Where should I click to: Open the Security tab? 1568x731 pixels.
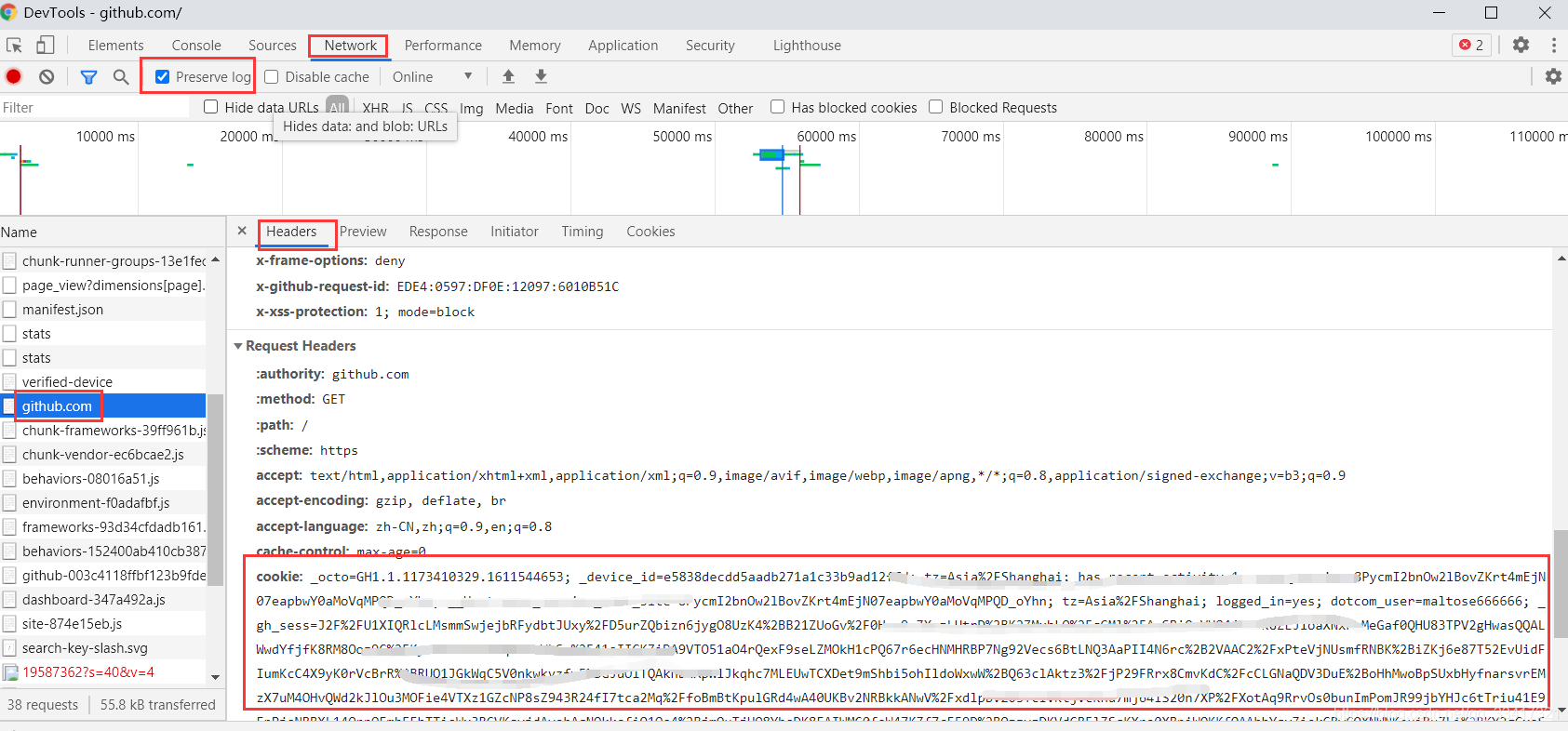[x=710, y=45]
